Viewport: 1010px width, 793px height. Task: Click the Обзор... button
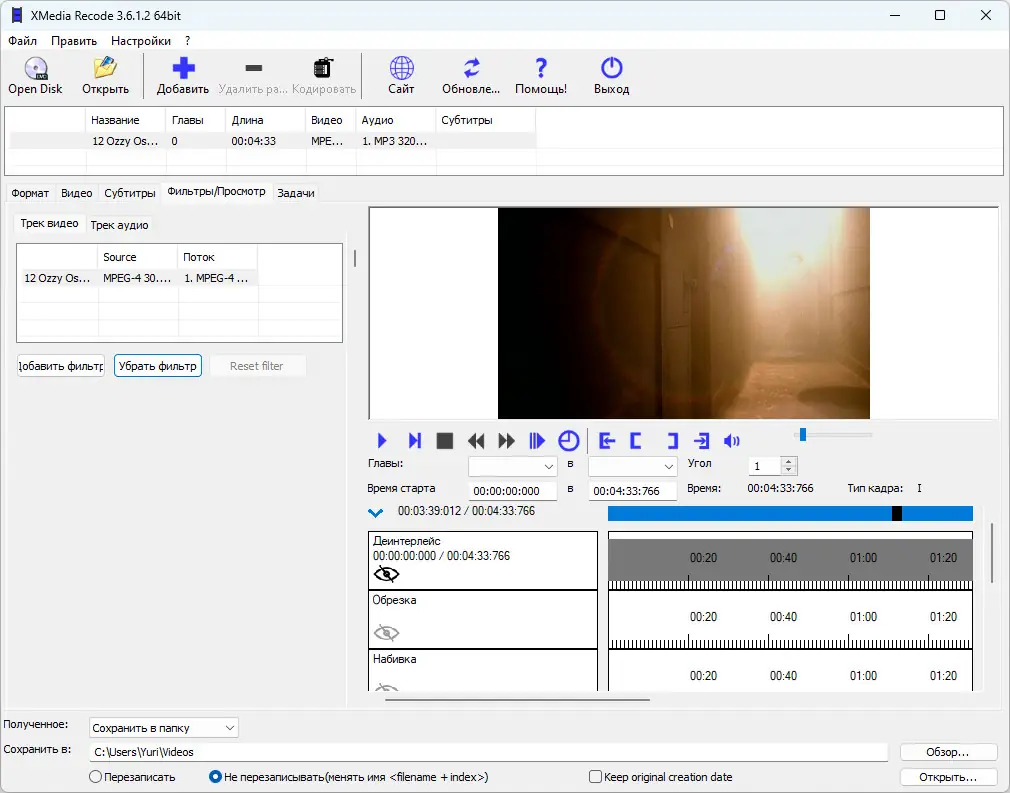point(948,752)
